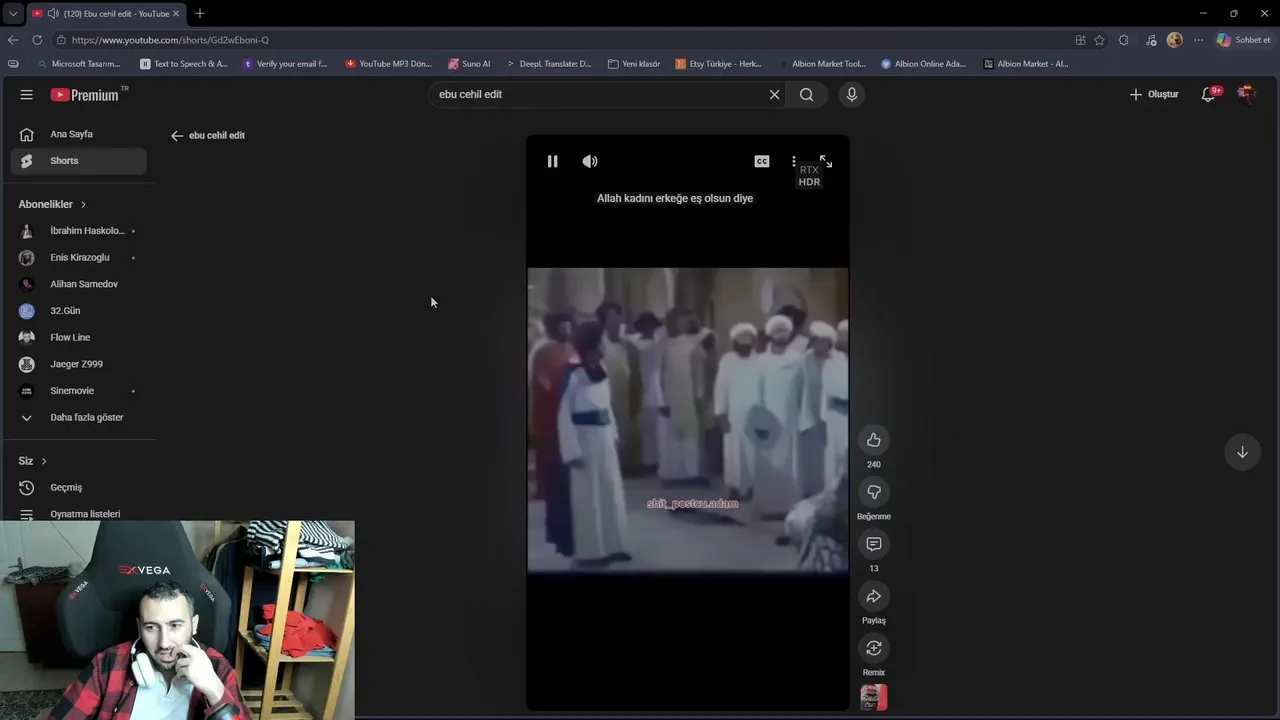Viewport: 1280px width, 720px height.
Task: Close the Ebu cehil edit tab
Action: [x=177, y=14]
